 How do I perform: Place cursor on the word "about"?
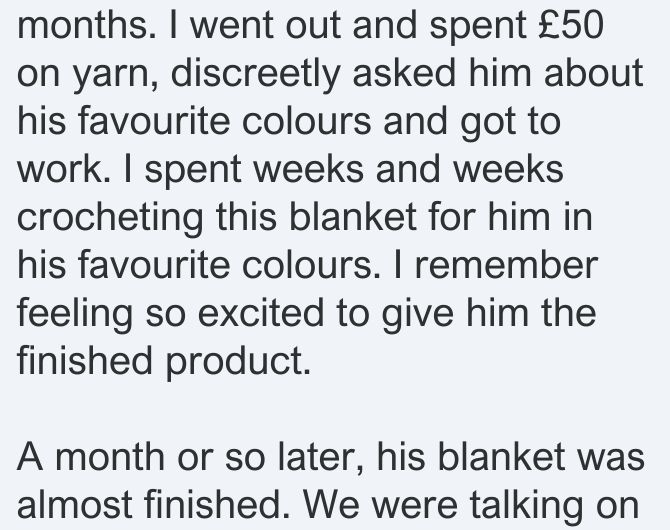(594, 73)
